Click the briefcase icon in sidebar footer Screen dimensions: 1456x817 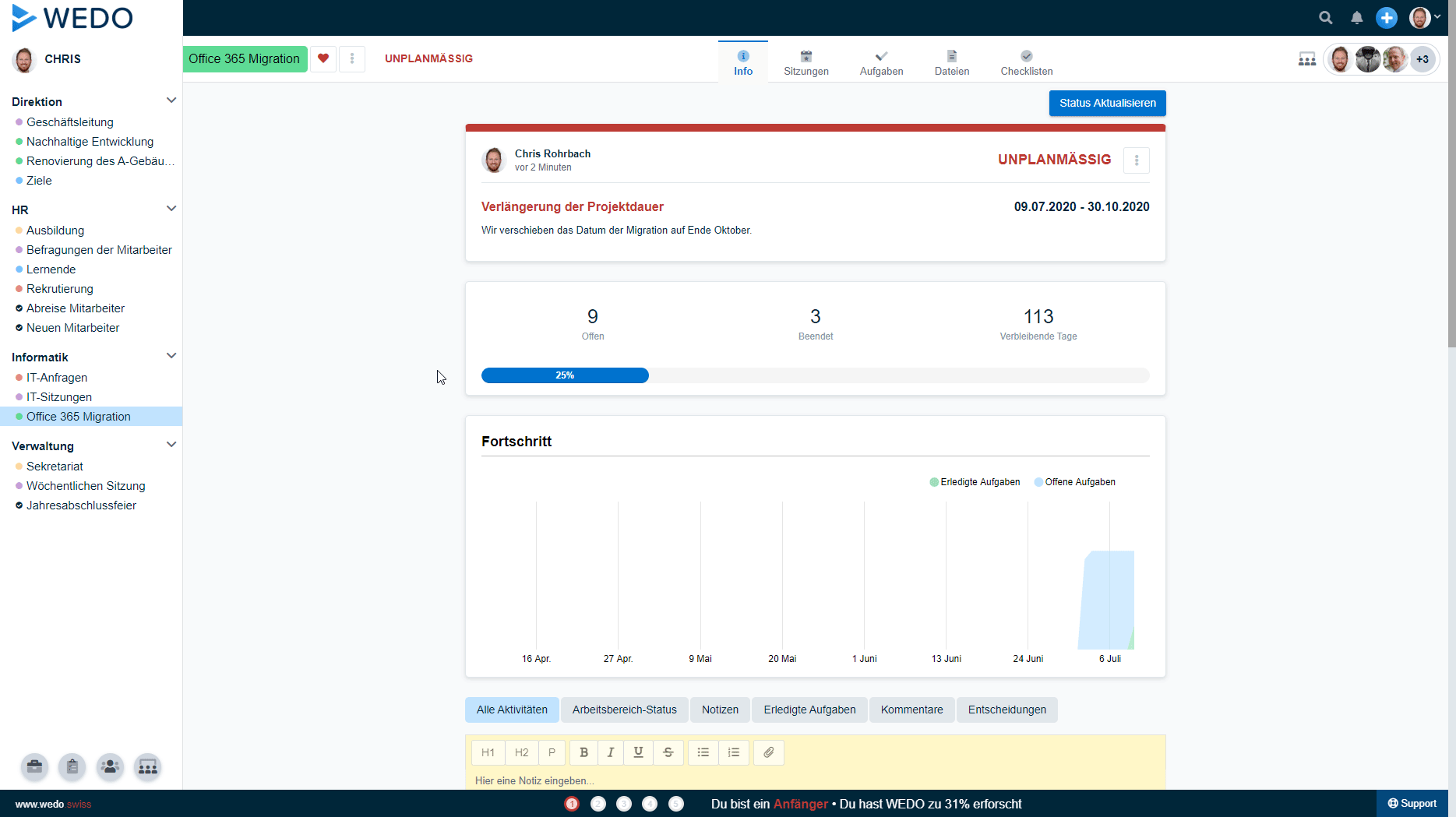35,767
